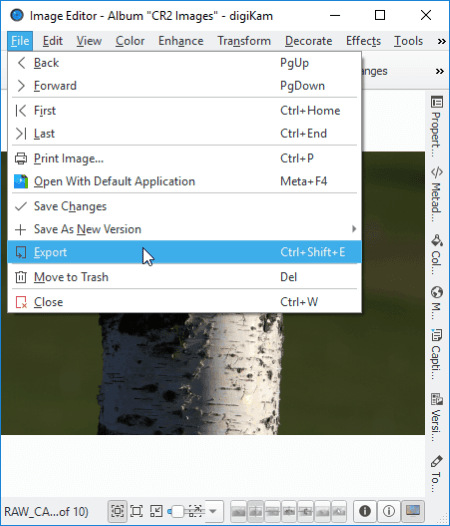The width and height of the screenshot is (450, 526).
Task: Open the Metadata sidebar tab
Action: (x=437, y=194)
